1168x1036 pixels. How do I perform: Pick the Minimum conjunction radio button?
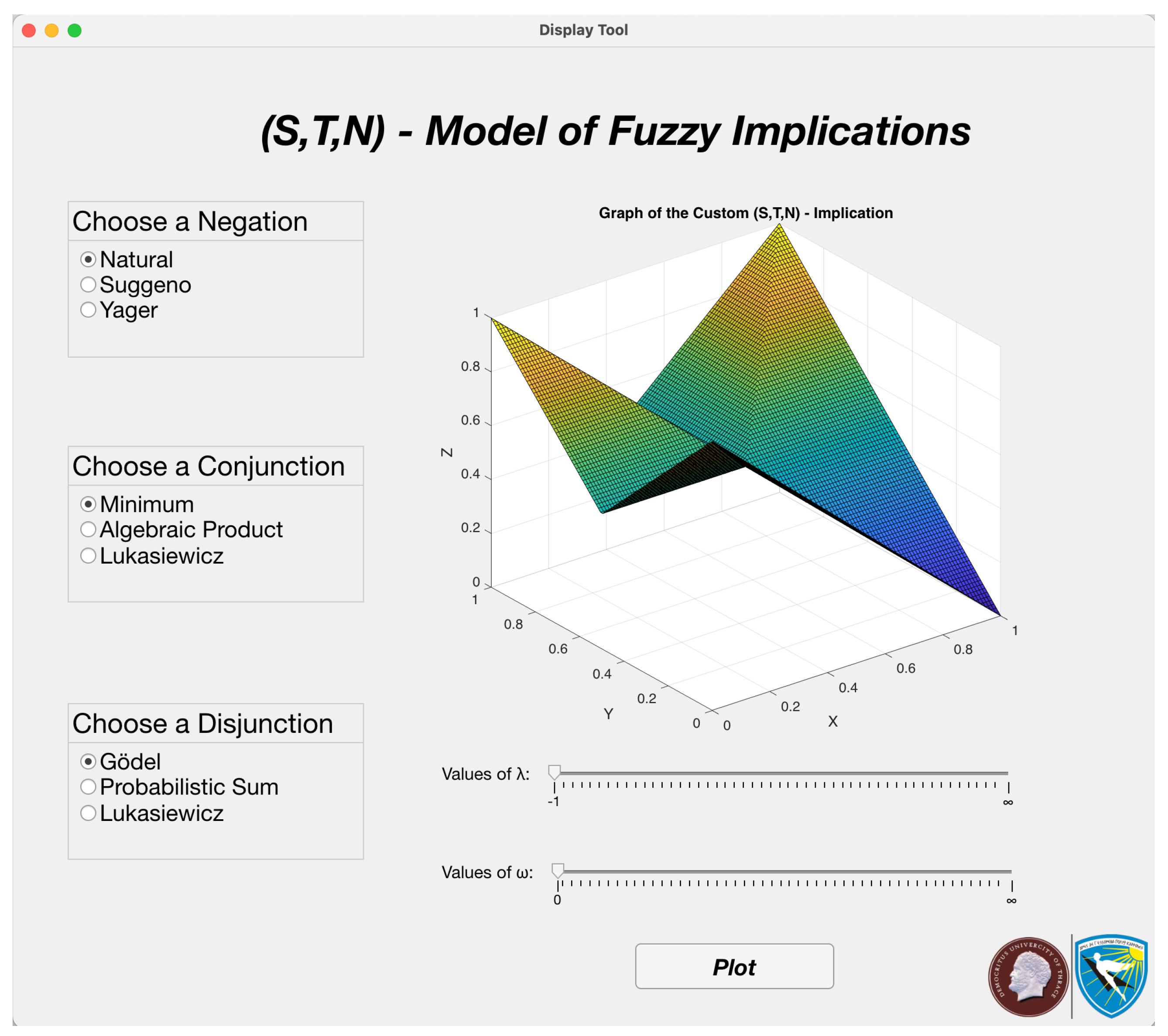click(88, 504)
